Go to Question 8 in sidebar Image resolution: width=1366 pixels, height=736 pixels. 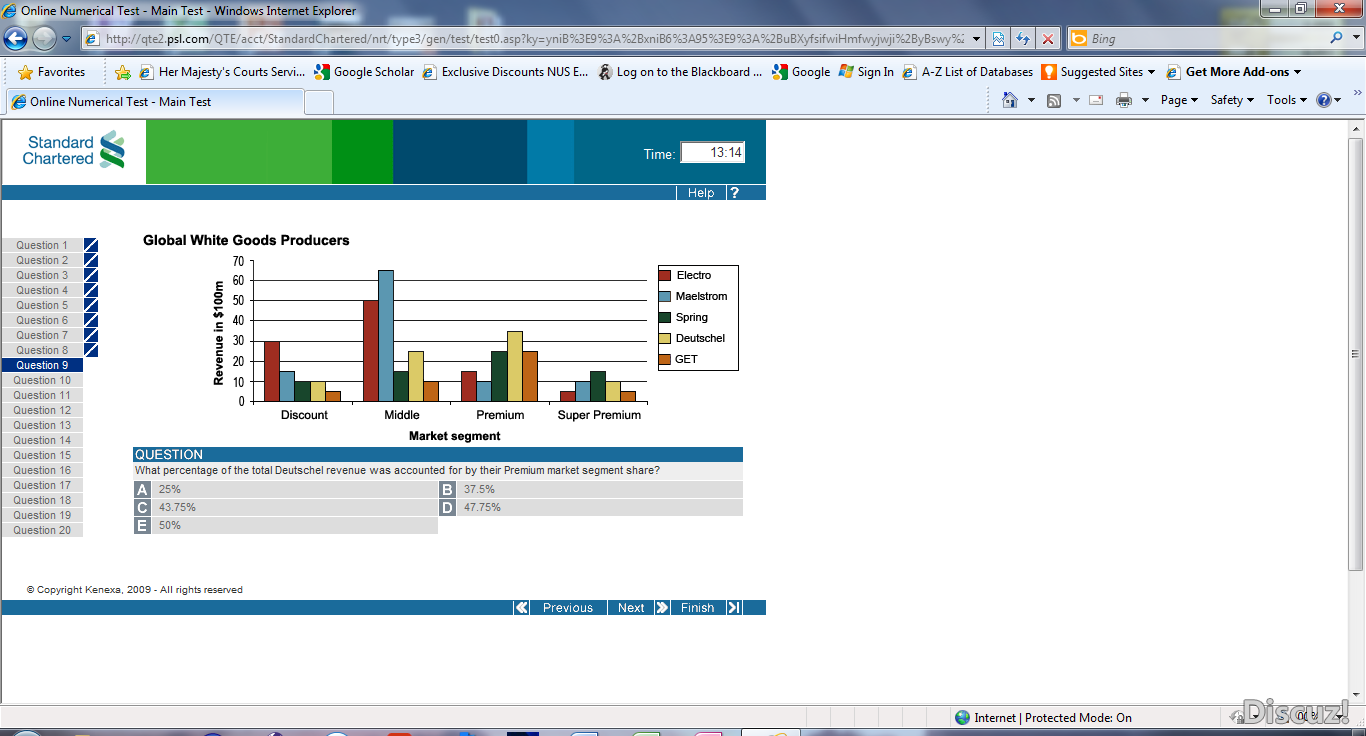point(42,350)
